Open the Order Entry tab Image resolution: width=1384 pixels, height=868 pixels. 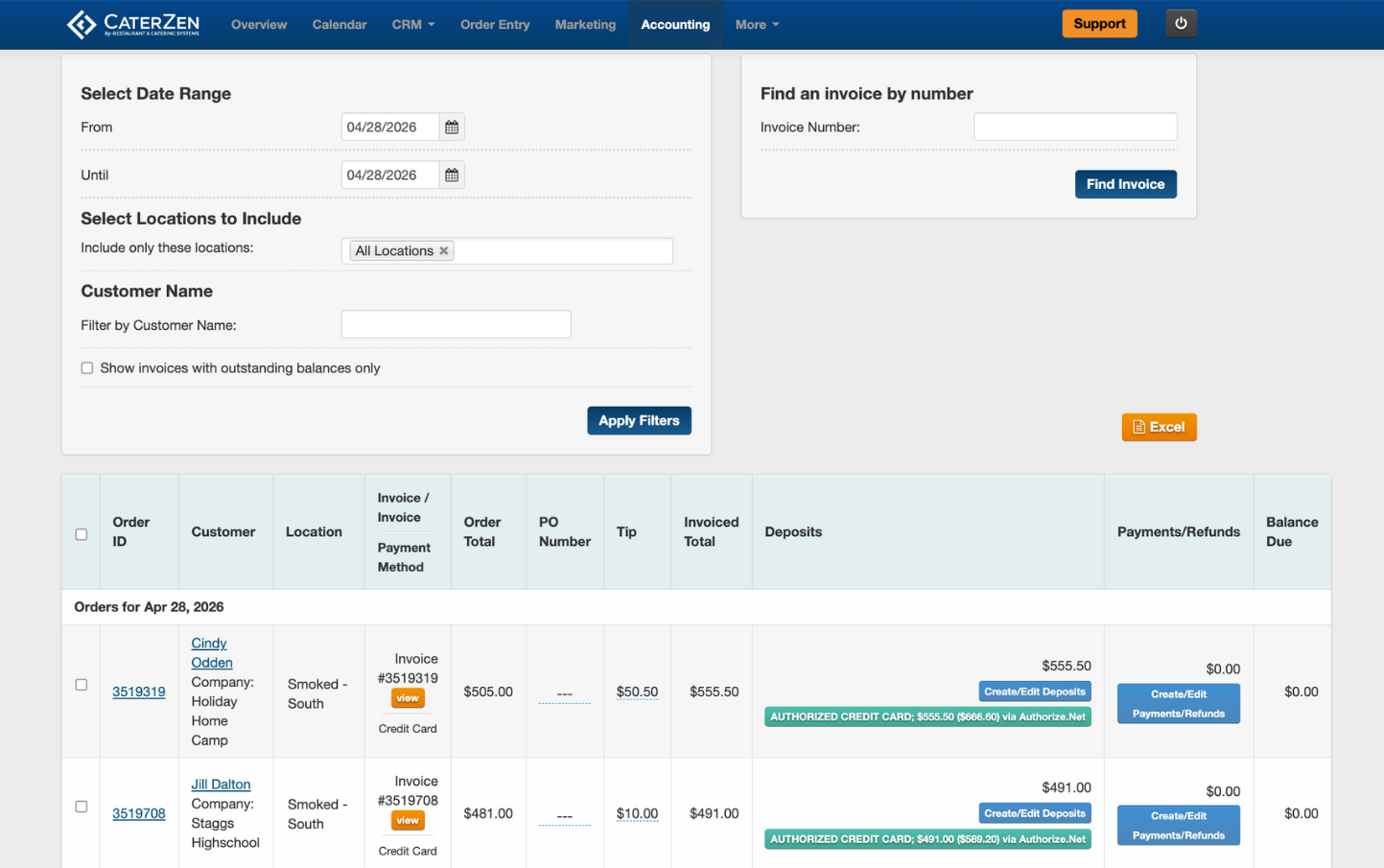coord(495,25)
